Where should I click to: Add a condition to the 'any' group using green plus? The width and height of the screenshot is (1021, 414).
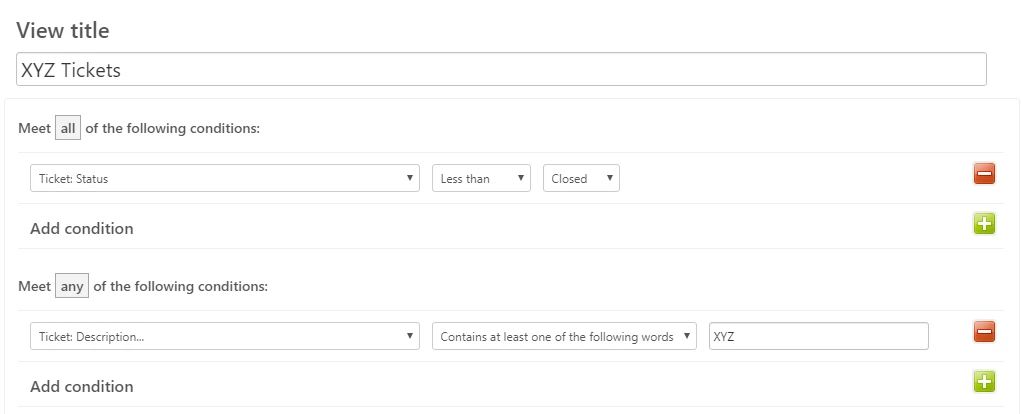pos(984,381)
